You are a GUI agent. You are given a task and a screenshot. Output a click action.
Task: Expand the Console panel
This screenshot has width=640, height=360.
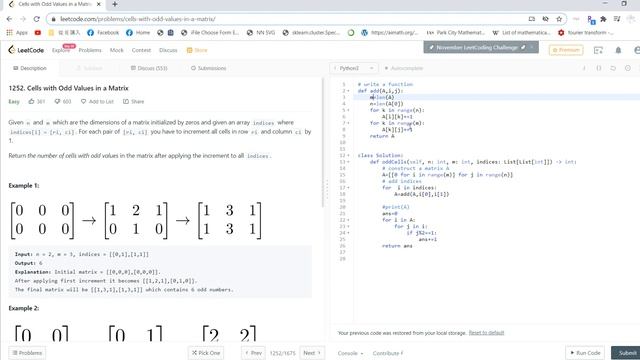350,353
